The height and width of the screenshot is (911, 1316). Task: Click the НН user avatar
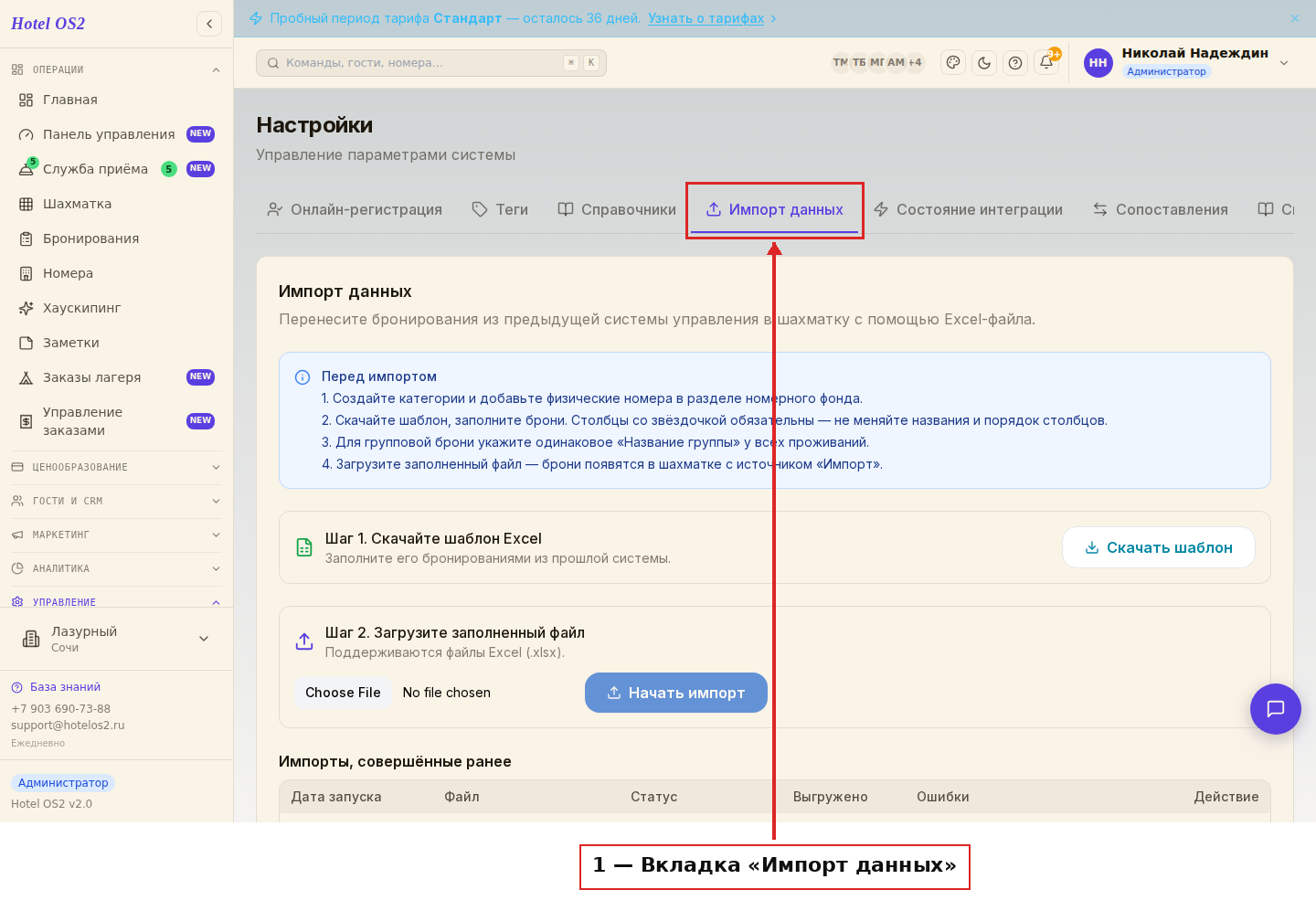point(1098,63)
